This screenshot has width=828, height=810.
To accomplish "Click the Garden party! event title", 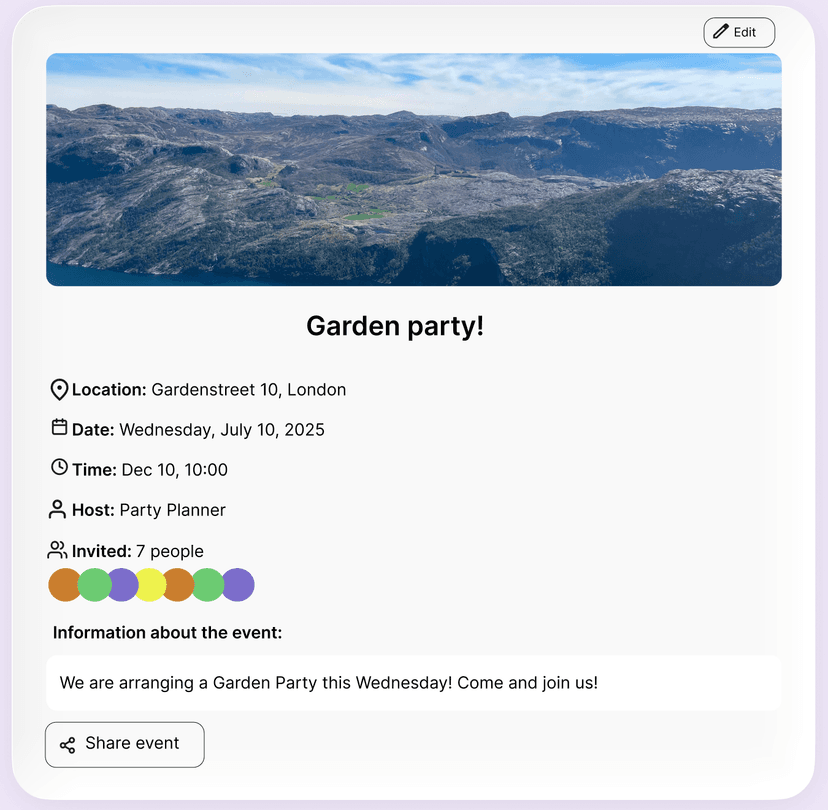I will (394, 326).
